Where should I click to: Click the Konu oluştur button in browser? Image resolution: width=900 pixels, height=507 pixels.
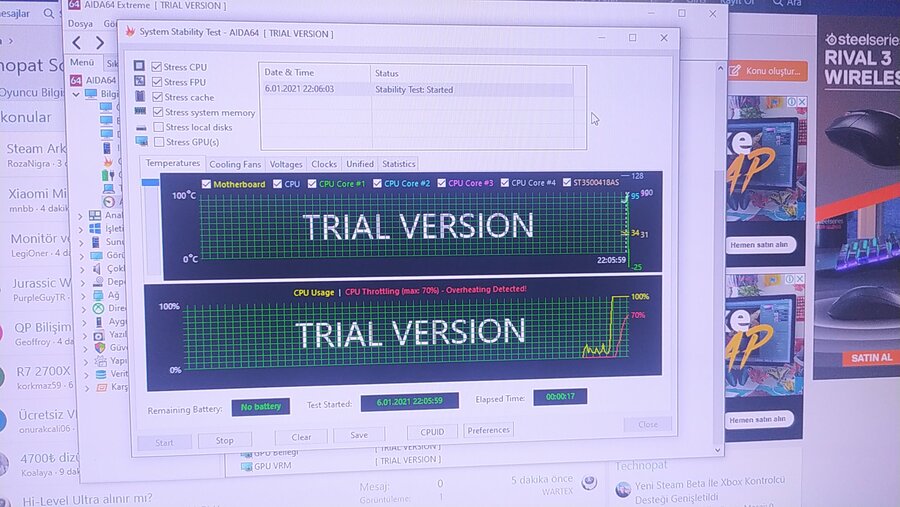point(767,71)
